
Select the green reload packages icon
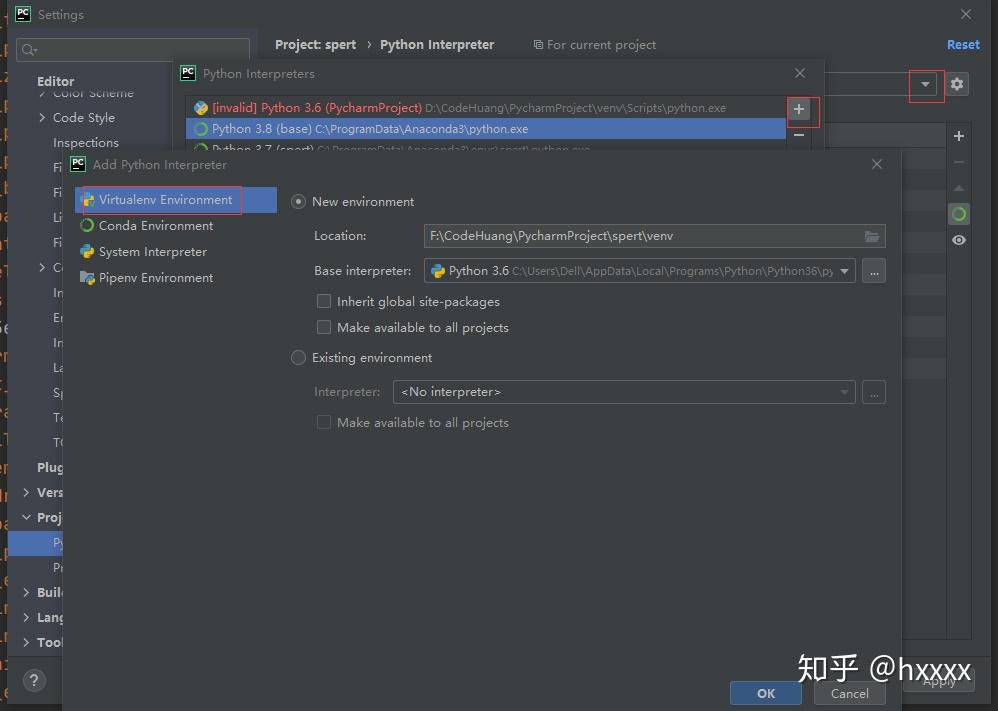tap(959, 213)
